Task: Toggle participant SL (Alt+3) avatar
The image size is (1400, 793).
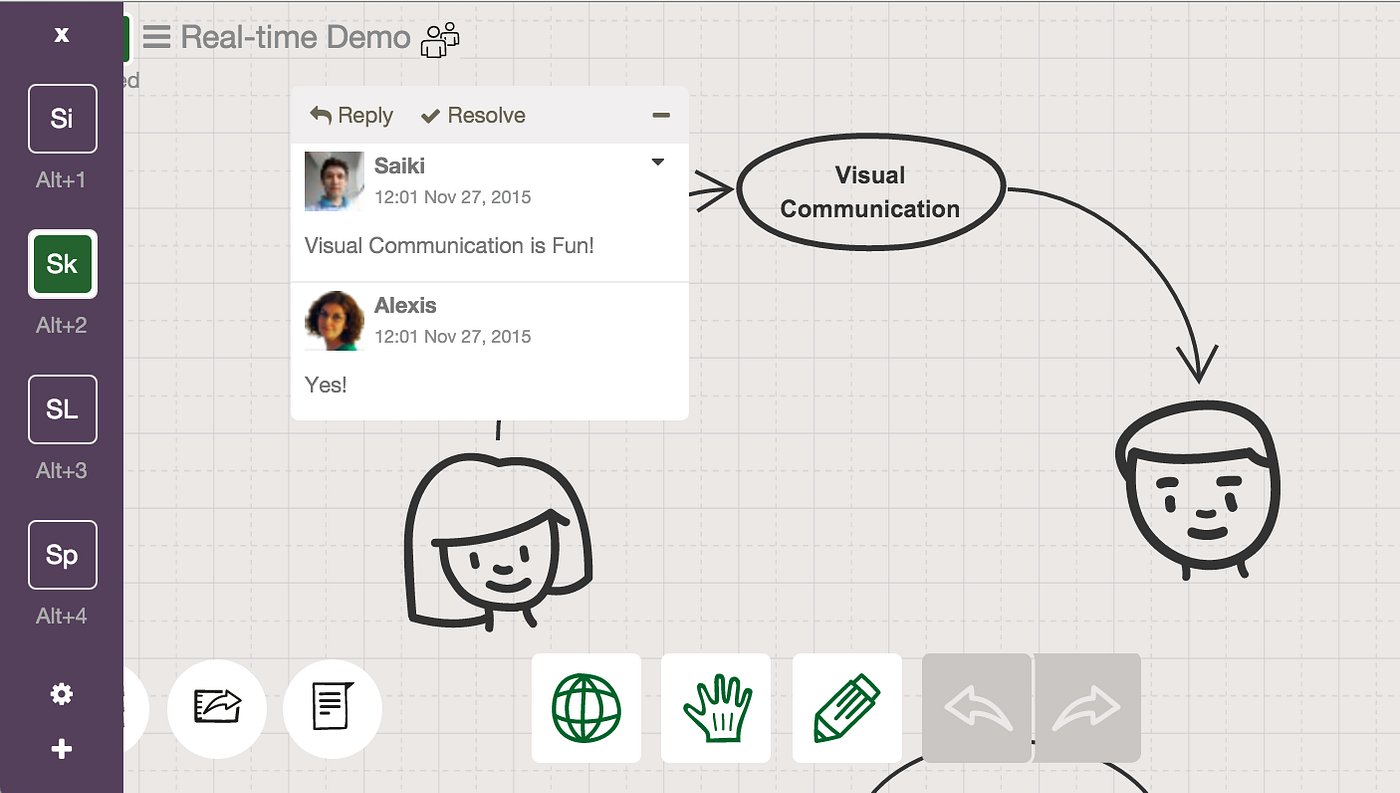Action: [62, 409]
